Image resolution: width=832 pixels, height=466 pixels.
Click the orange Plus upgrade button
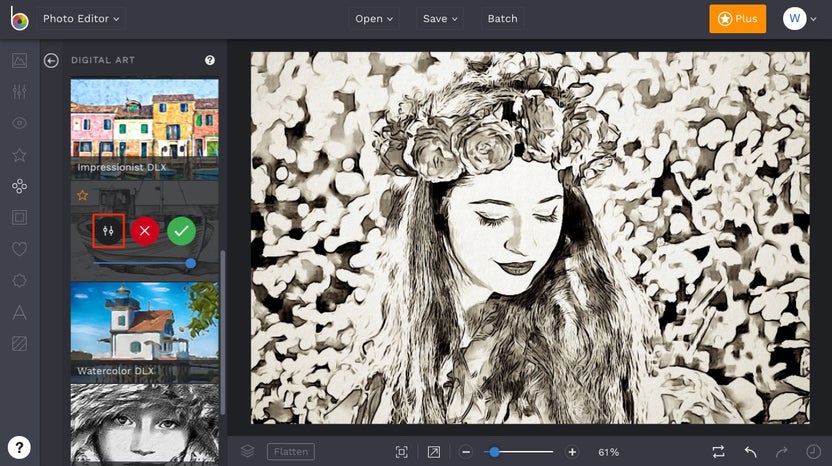click(x=738, y=19)
